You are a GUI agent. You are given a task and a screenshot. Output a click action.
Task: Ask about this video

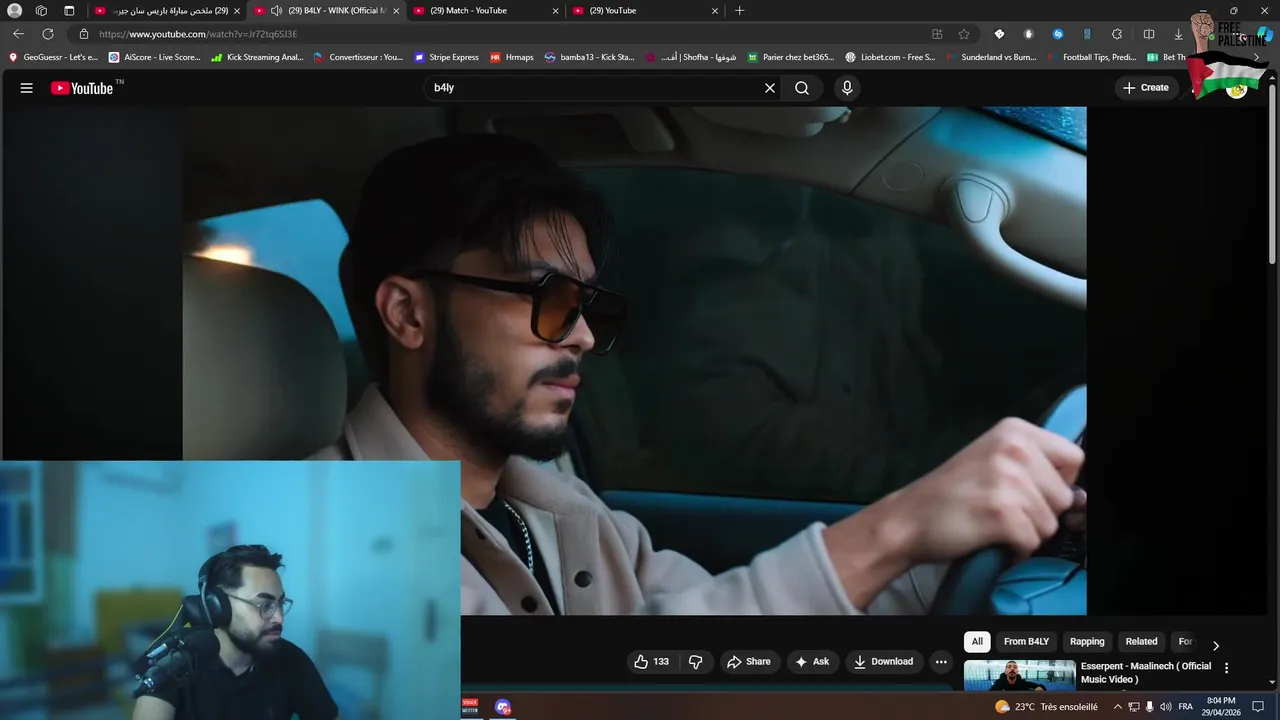pyautogui.click(x=811, y=661)
